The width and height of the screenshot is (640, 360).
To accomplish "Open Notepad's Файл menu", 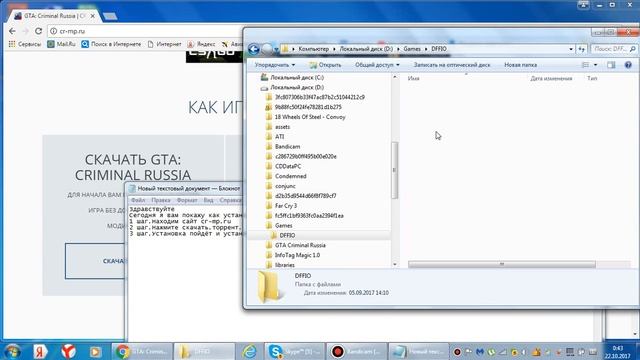I will pyautogui.click(x=138, y=200).
